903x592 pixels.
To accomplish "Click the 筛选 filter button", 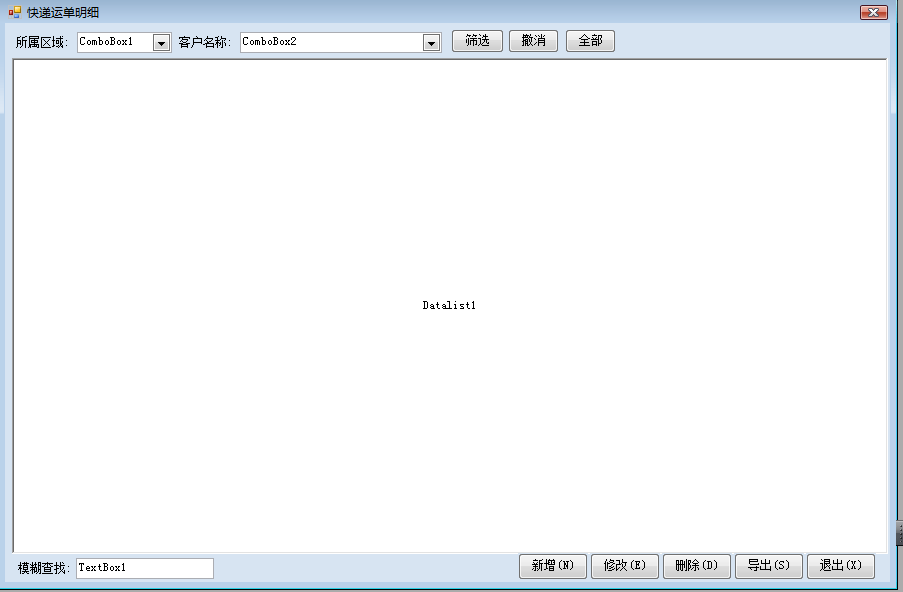I will click(477, 41).
